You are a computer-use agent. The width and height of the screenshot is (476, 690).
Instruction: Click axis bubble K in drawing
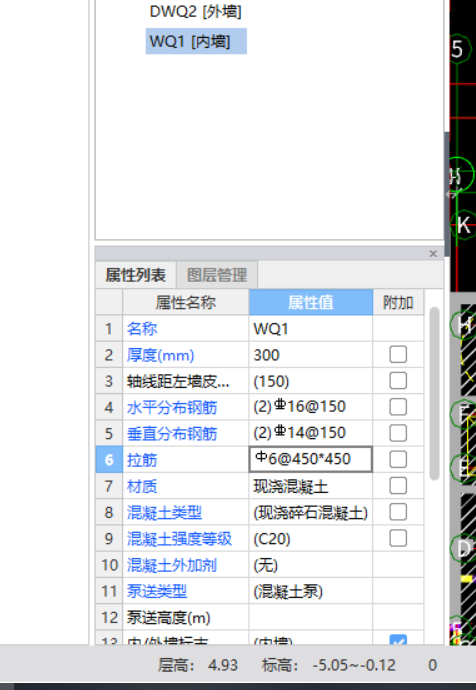coord(463,225)
